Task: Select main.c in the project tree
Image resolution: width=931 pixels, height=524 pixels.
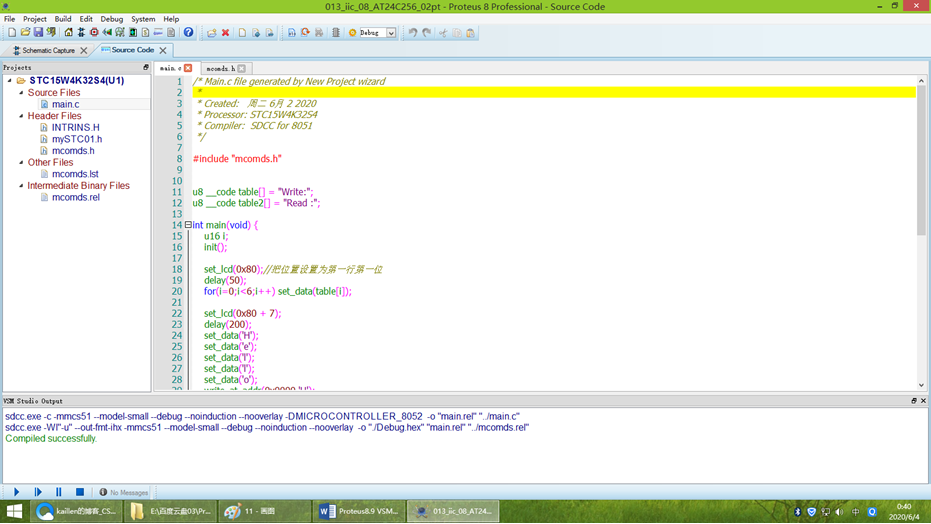Action: [65, 104]
